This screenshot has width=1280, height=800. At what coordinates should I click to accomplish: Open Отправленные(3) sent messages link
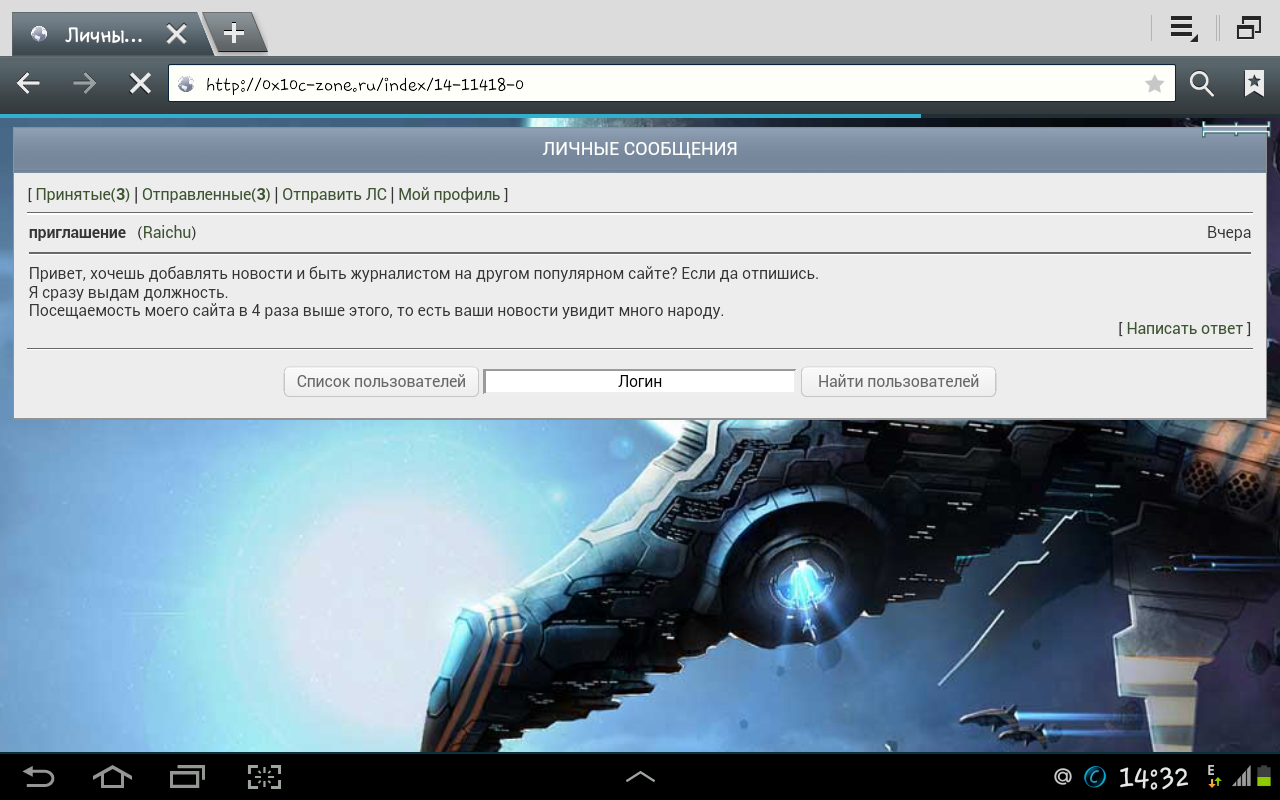[x=206, y=194]
